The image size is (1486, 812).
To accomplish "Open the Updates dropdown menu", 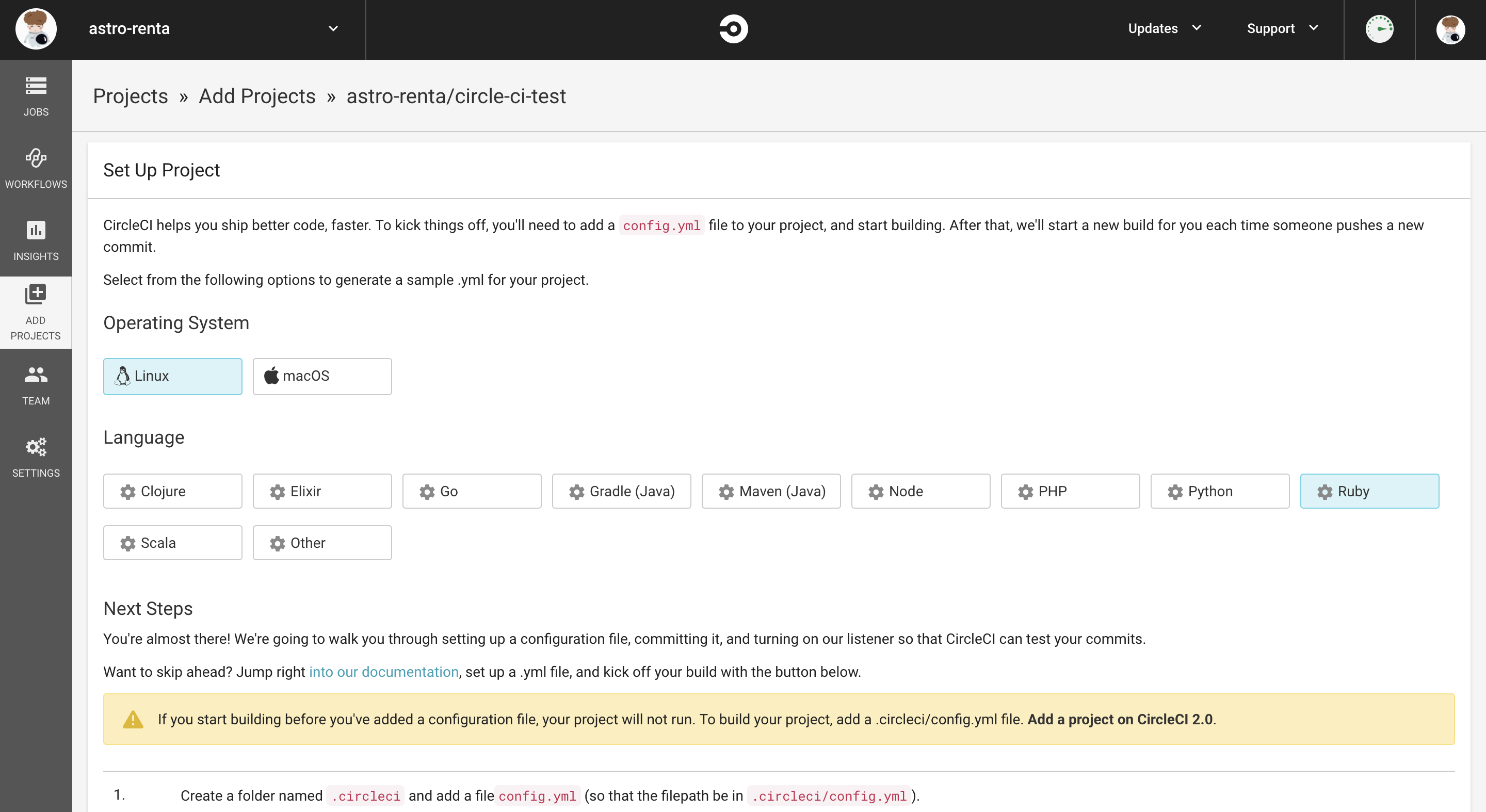I will (1163, 28).
